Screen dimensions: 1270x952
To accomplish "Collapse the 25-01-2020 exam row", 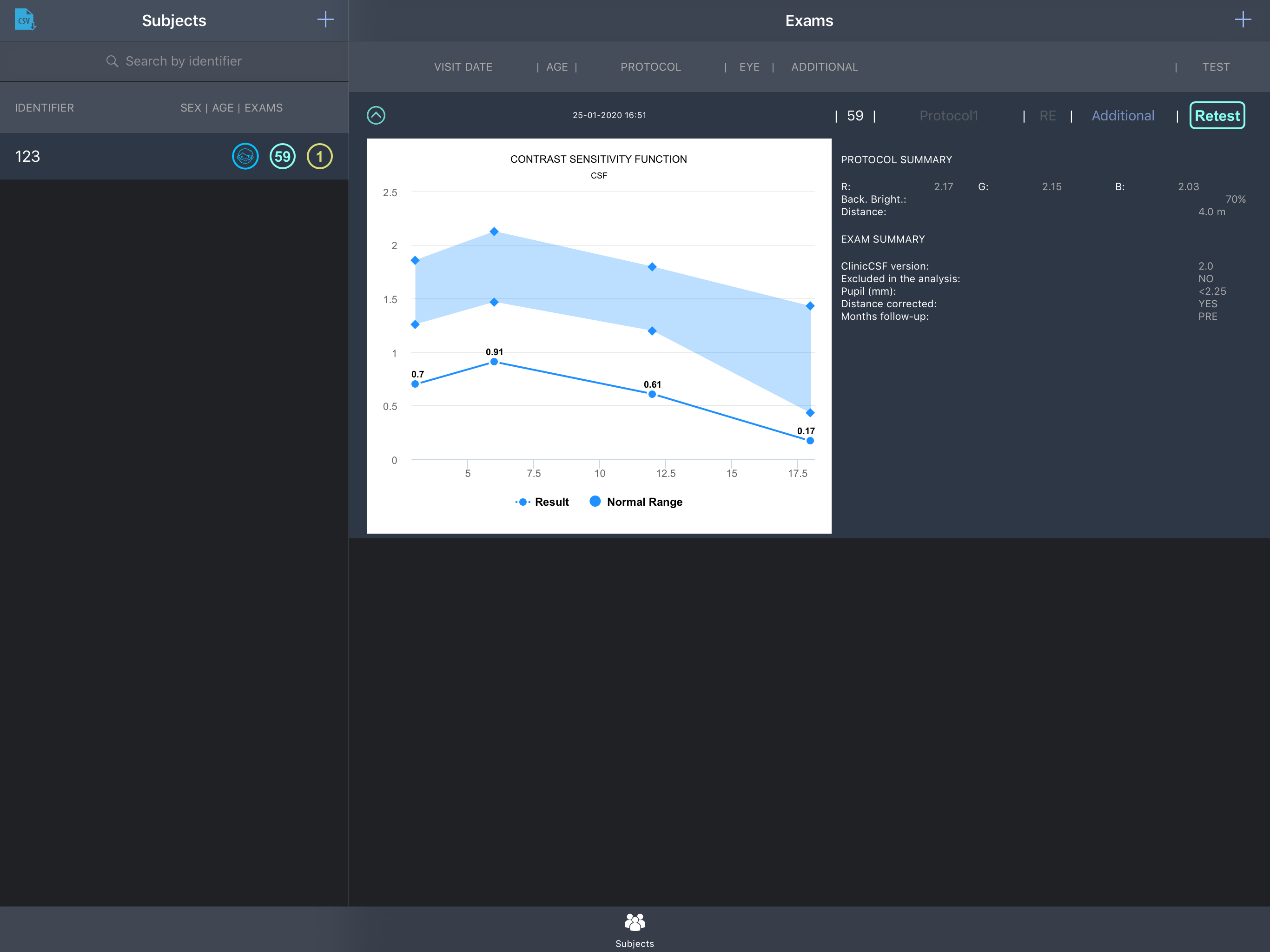I will coord(376,115).
